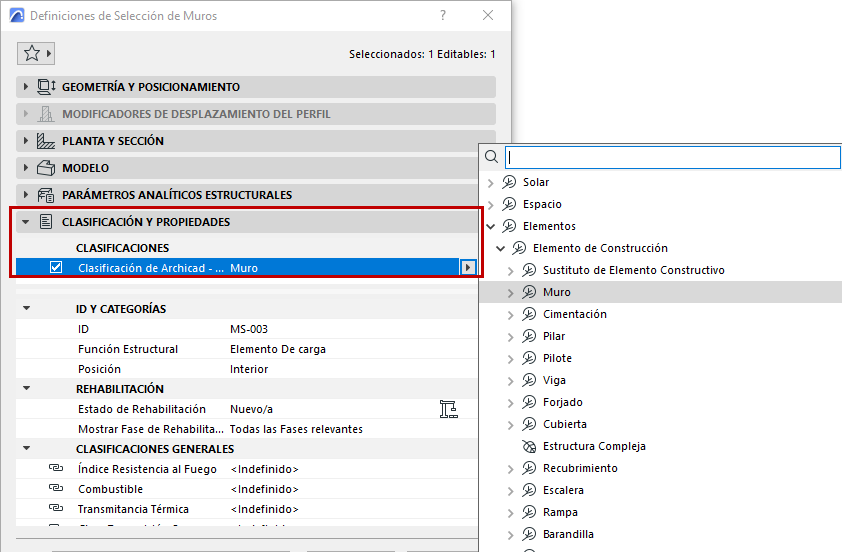Click the link icon beside Combustible

click(x=56, y=488)
